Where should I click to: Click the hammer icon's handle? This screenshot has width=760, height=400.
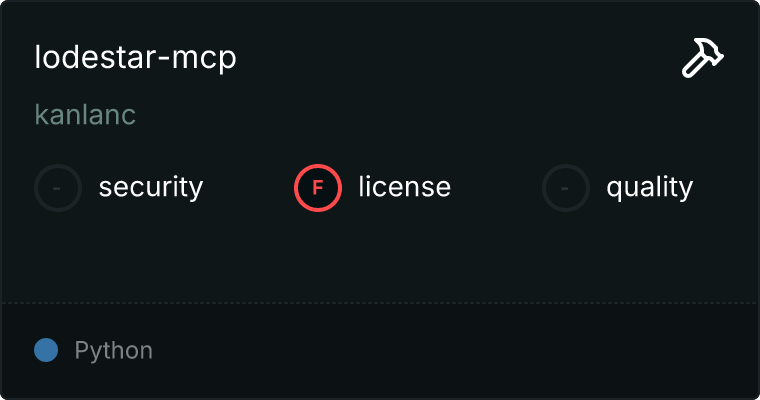coord(693,67)
